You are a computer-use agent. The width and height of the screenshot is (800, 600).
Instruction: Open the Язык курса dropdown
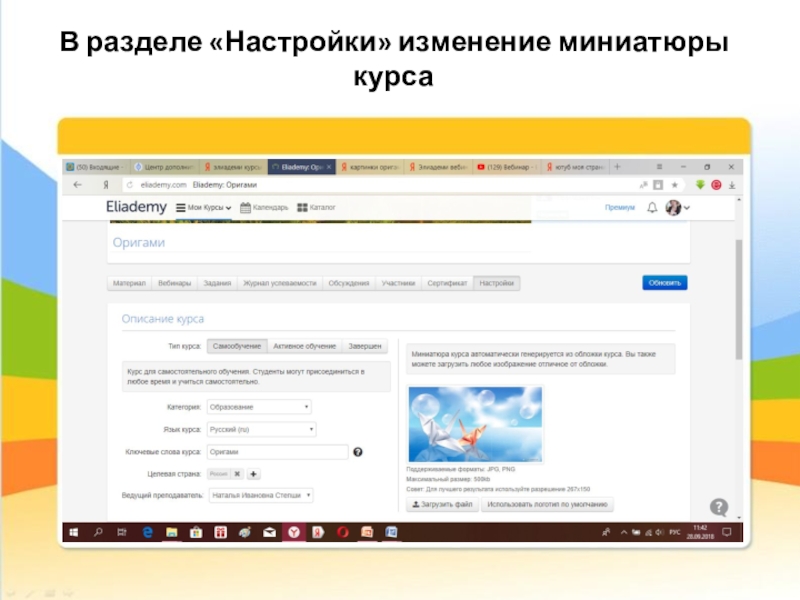tap(261, 430)
